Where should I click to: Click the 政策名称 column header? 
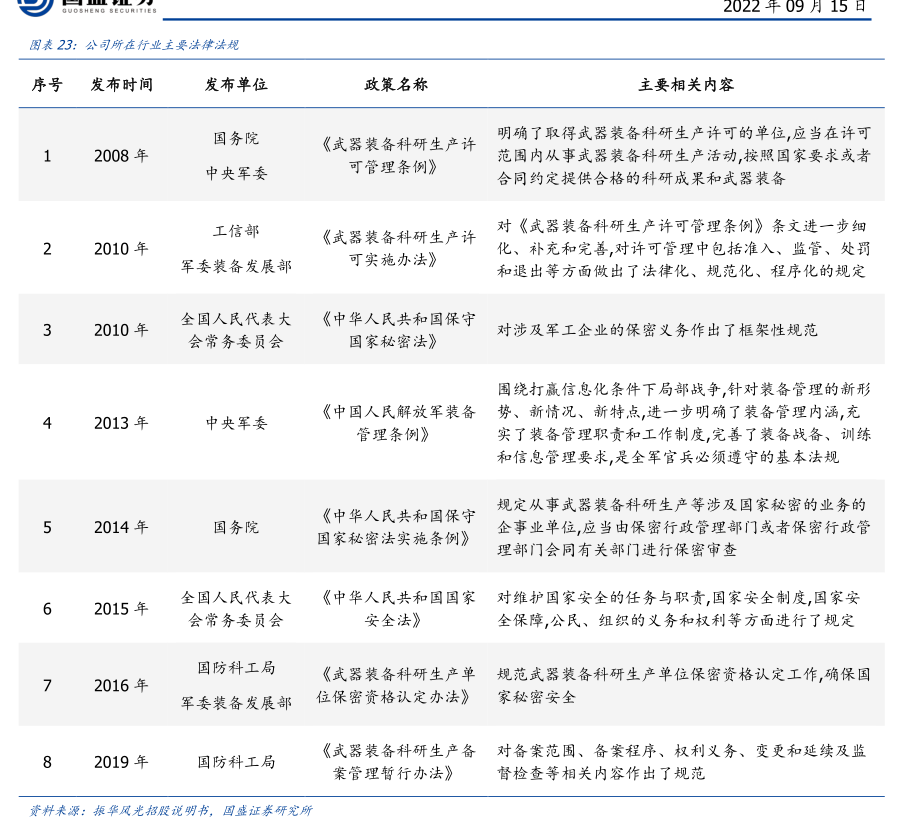click(396, 85)
